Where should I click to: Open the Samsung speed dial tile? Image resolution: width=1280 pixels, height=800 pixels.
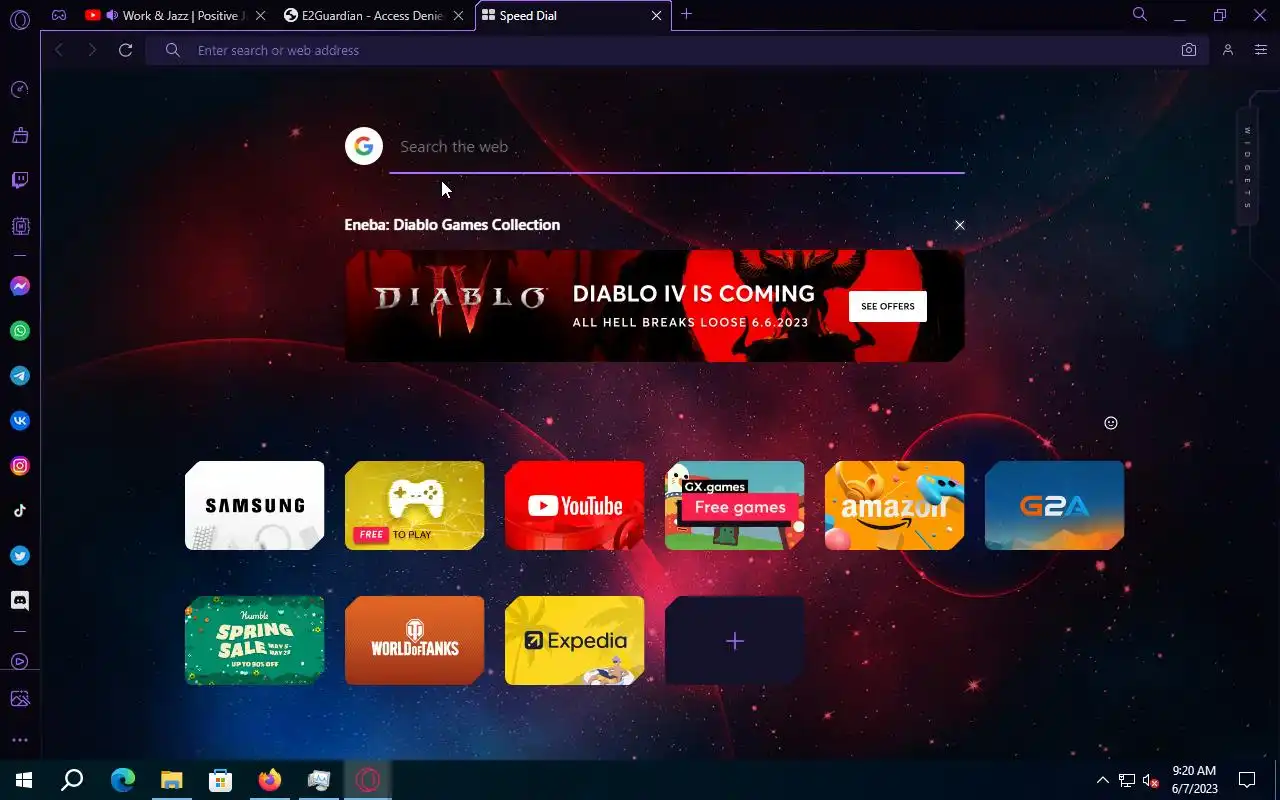pos(255,506)
